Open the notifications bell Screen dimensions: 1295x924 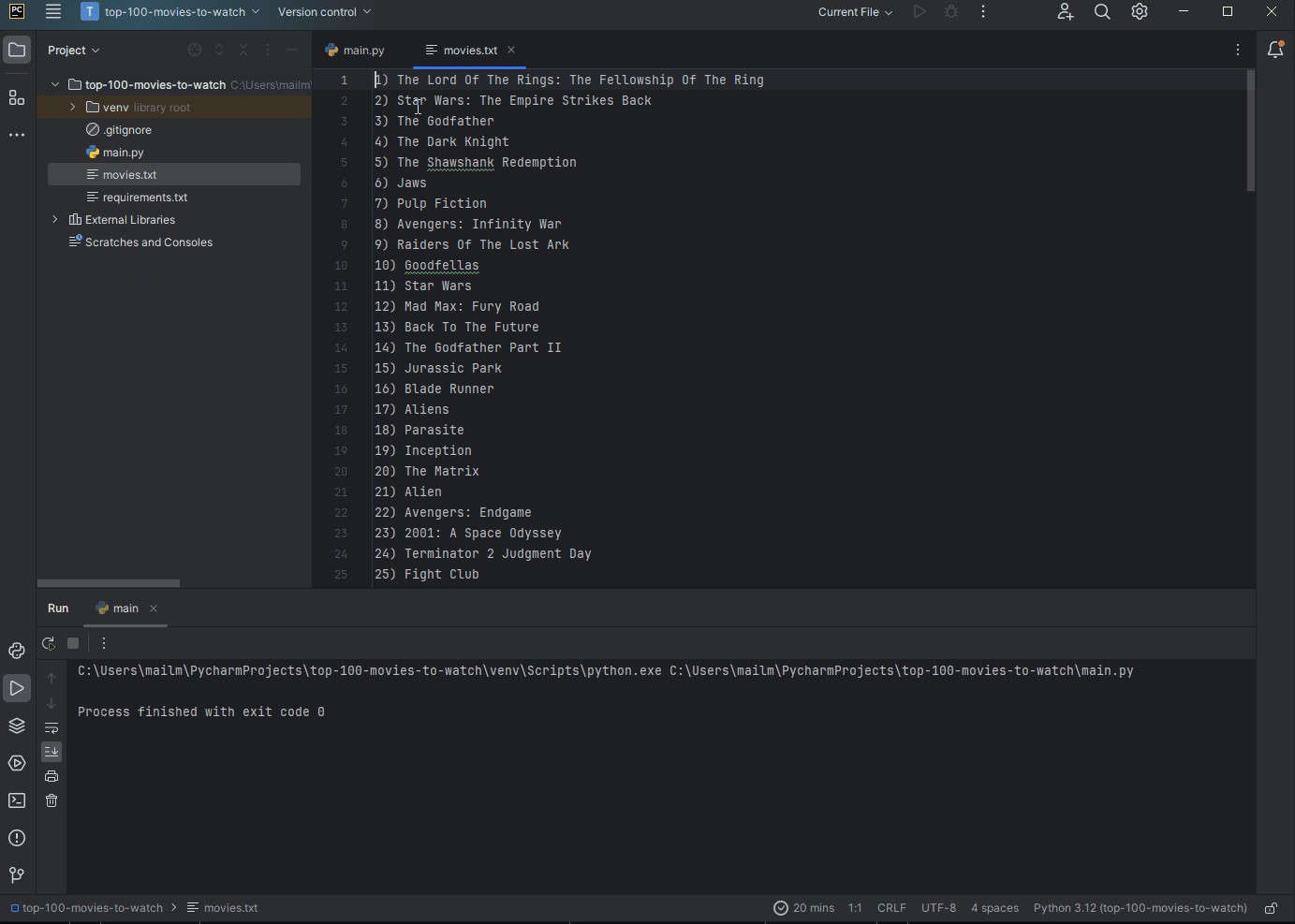[1276, 51]
